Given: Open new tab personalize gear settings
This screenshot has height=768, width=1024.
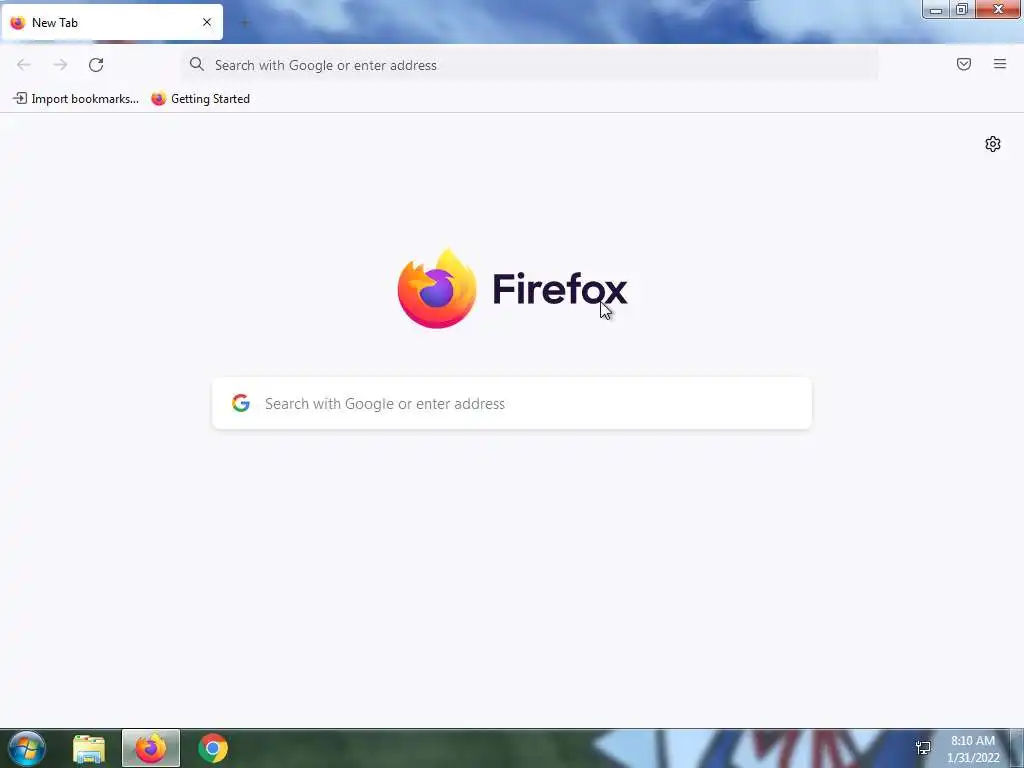Looking at the screenshot, I should tap(993, 144).
